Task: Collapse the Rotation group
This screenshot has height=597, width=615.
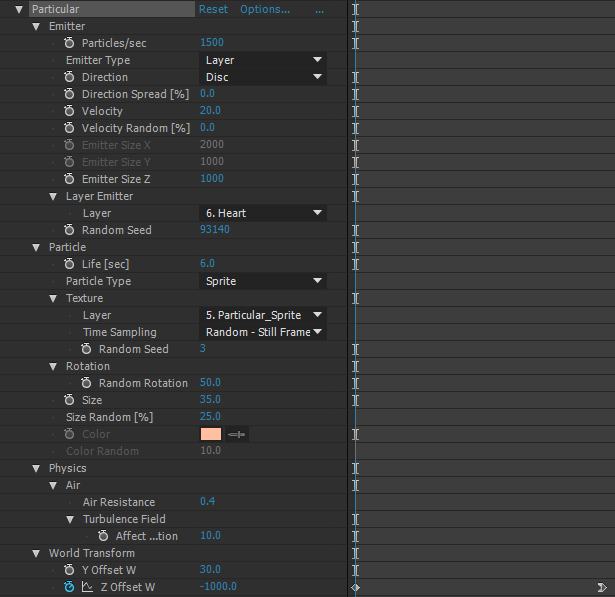Action: coord(53,366)
